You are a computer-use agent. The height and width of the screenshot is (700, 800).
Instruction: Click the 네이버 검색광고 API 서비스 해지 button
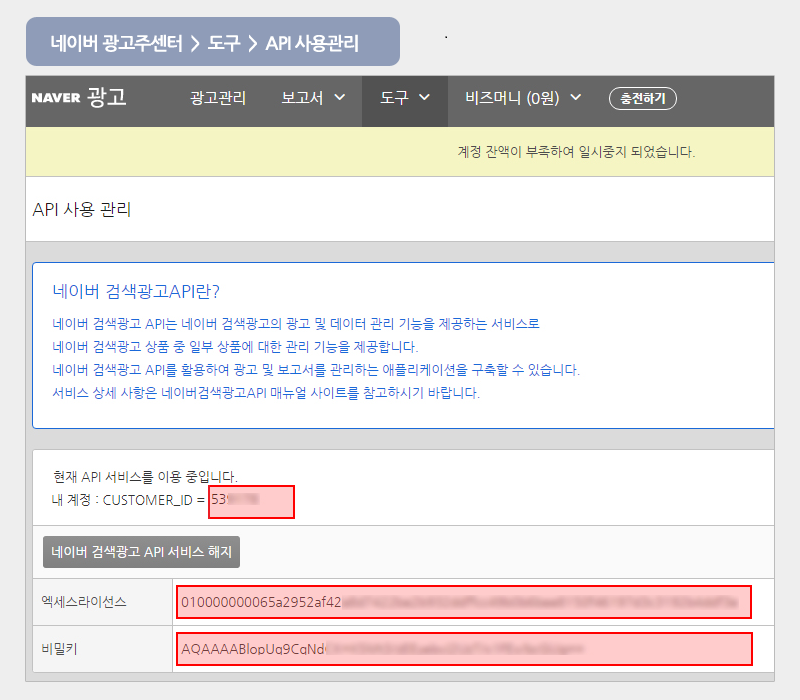141,552
